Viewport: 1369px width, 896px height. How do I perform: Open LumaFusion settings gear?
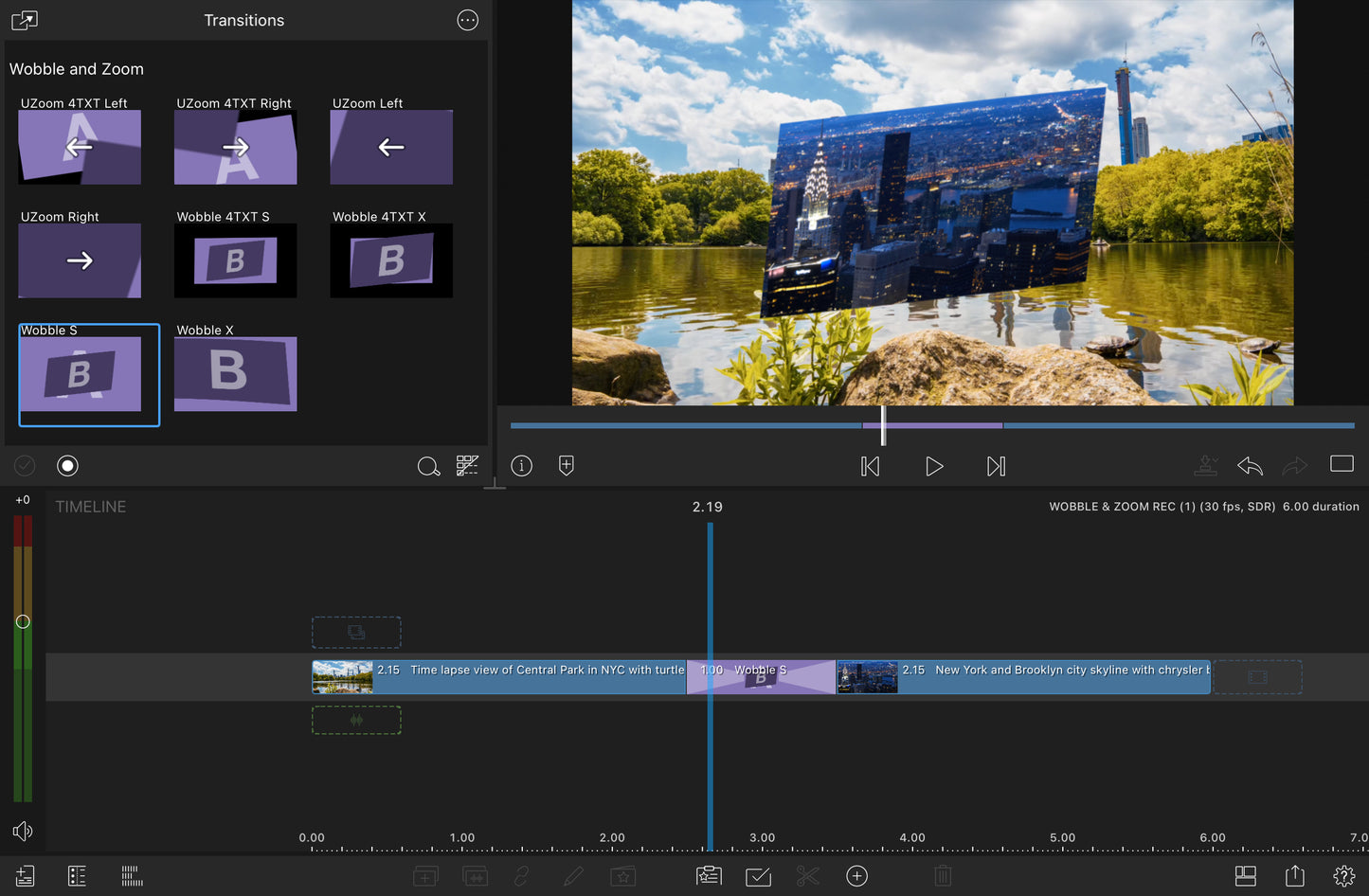tap(1343, 876)
